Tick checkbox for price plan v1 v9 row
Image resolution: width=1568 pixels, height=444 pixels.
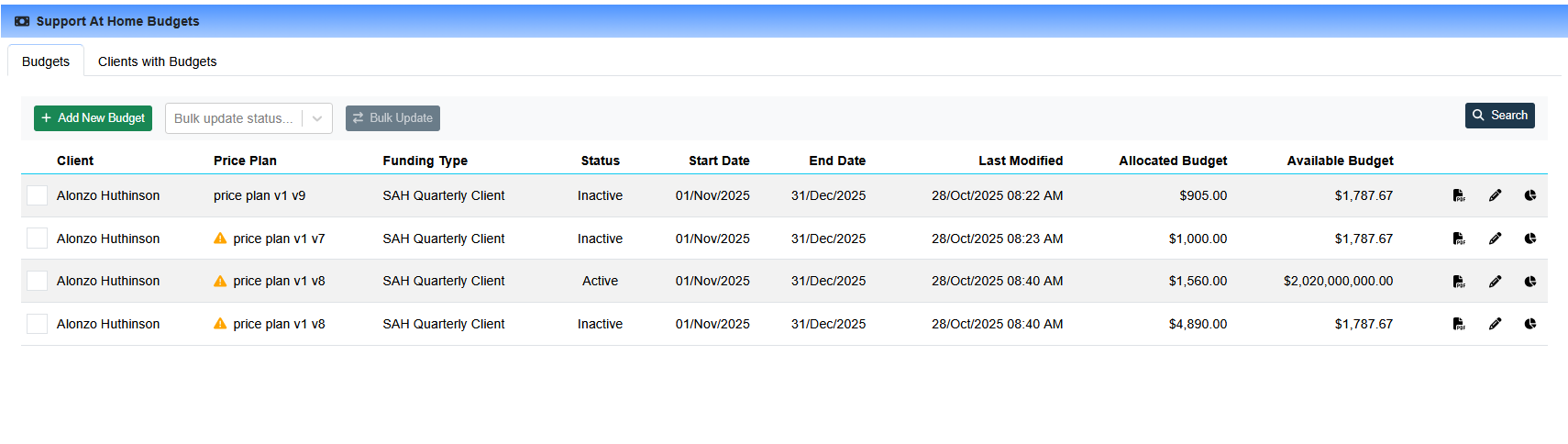coord(37,195)
